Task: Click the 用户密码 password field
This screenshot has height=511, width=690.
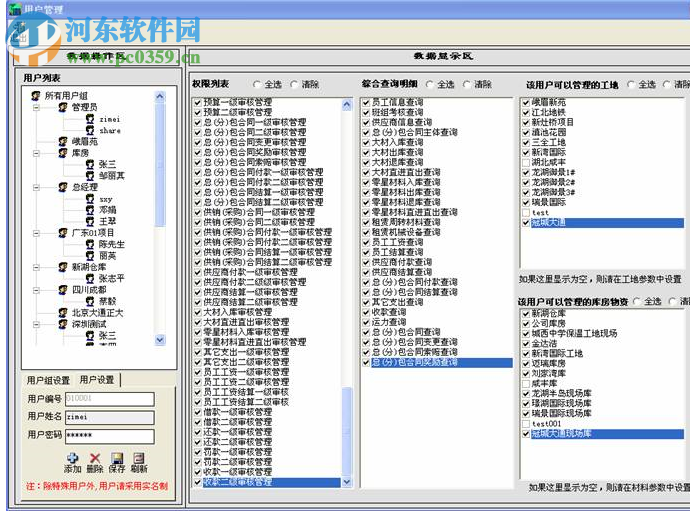Action: 110,436
